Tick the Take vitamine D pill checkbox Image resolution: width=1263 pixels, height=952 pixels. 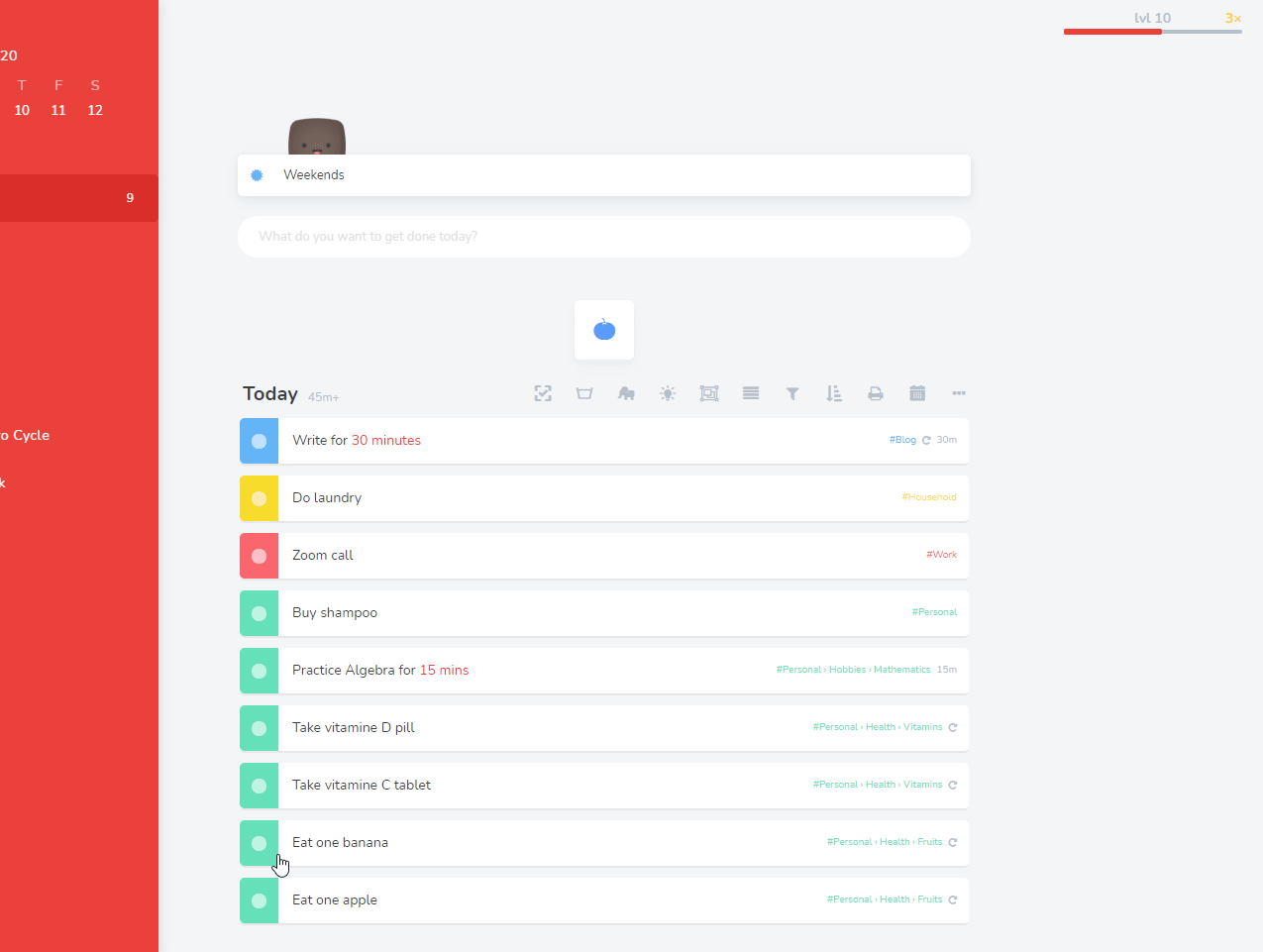coord(259,728)
